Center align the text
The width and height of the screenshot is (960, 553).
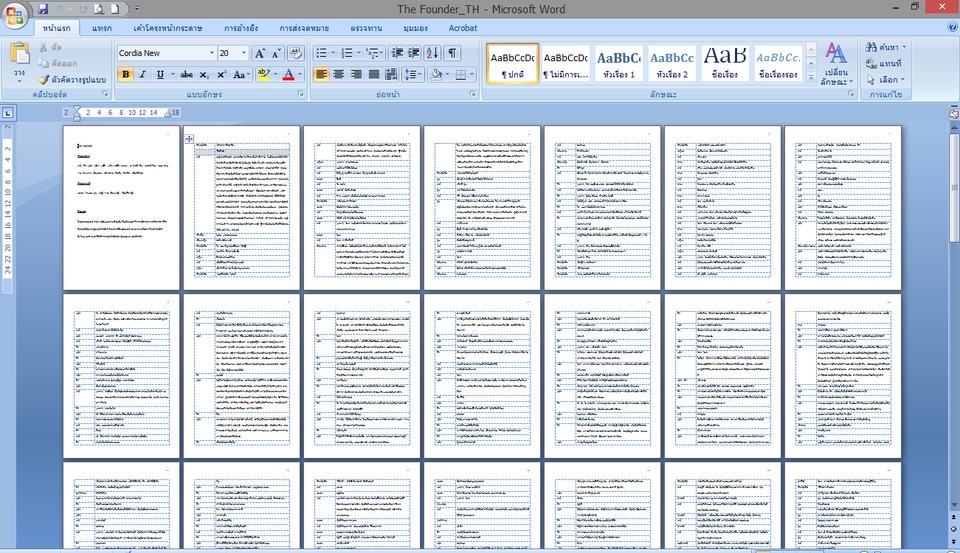click(339, 75)
